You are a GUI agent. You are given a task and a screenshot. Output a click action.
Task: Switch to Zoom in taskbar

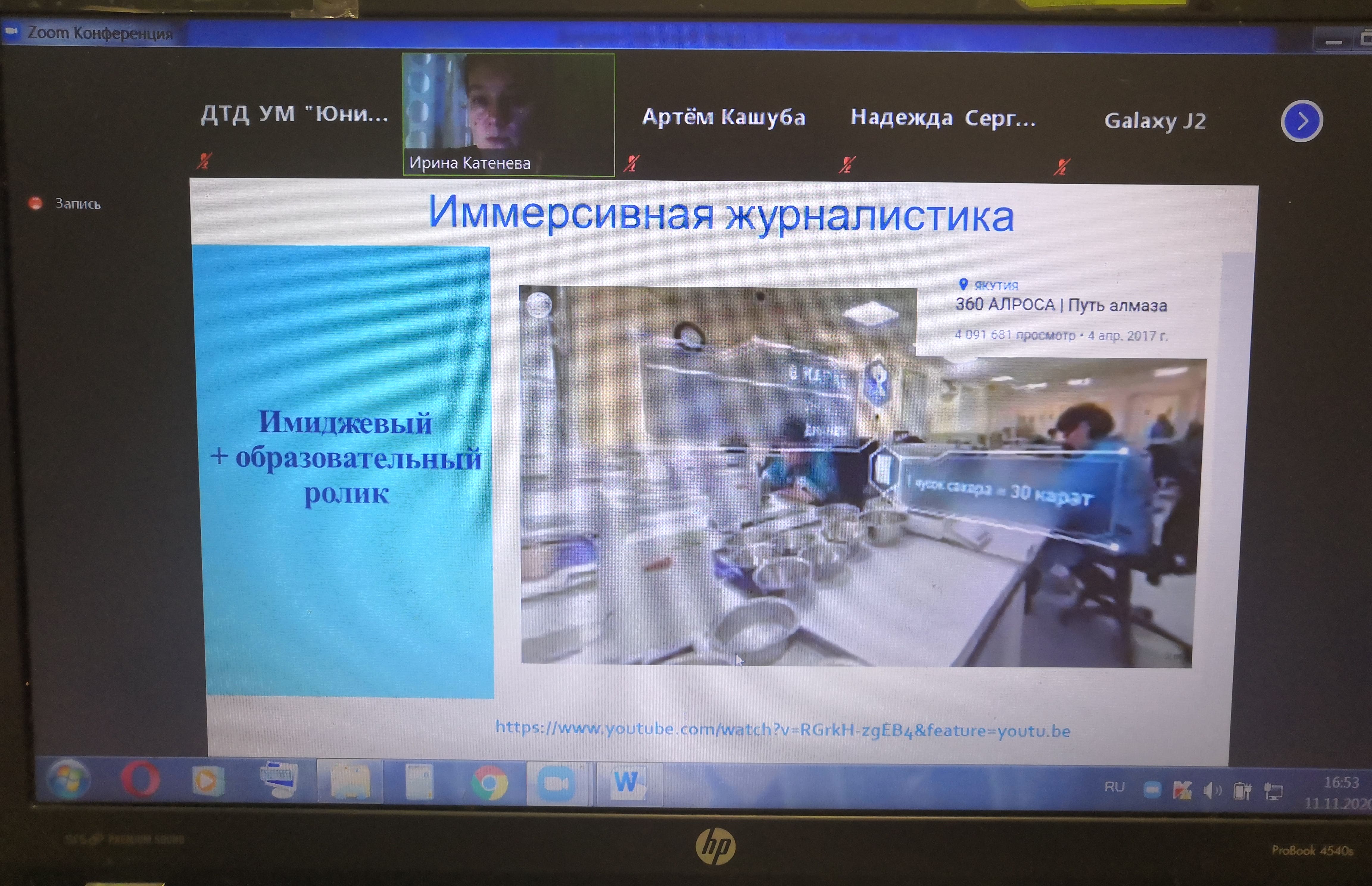pyautogui.click(x=556, y=784)
